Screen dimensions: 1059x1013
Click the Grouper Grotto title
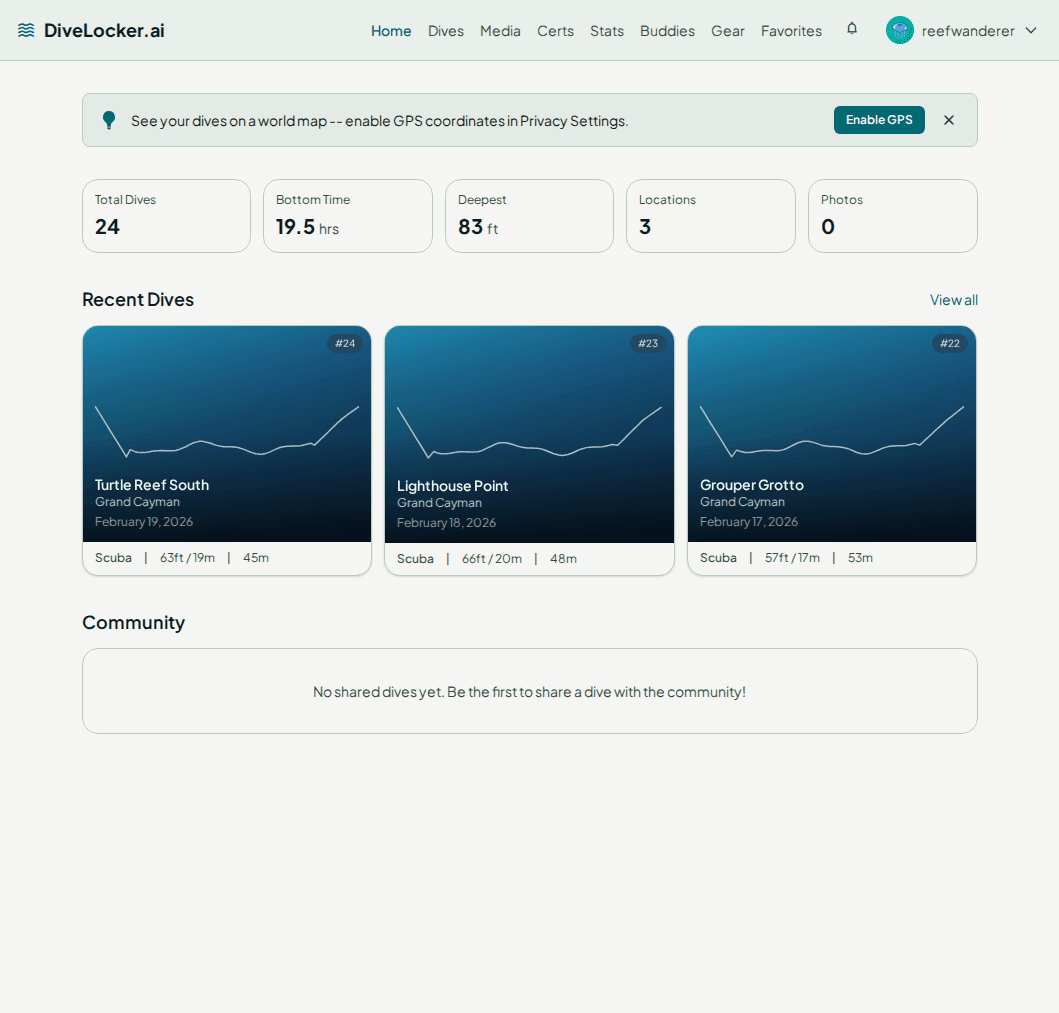coord(752,485)
